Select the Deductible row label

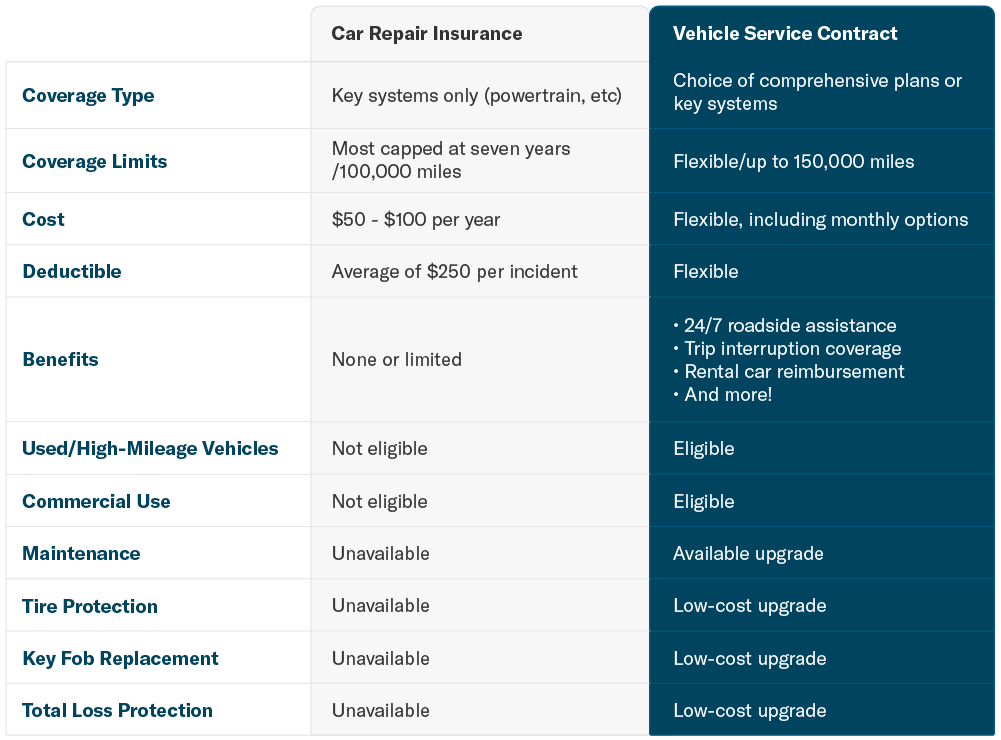[x=72, y=271]
